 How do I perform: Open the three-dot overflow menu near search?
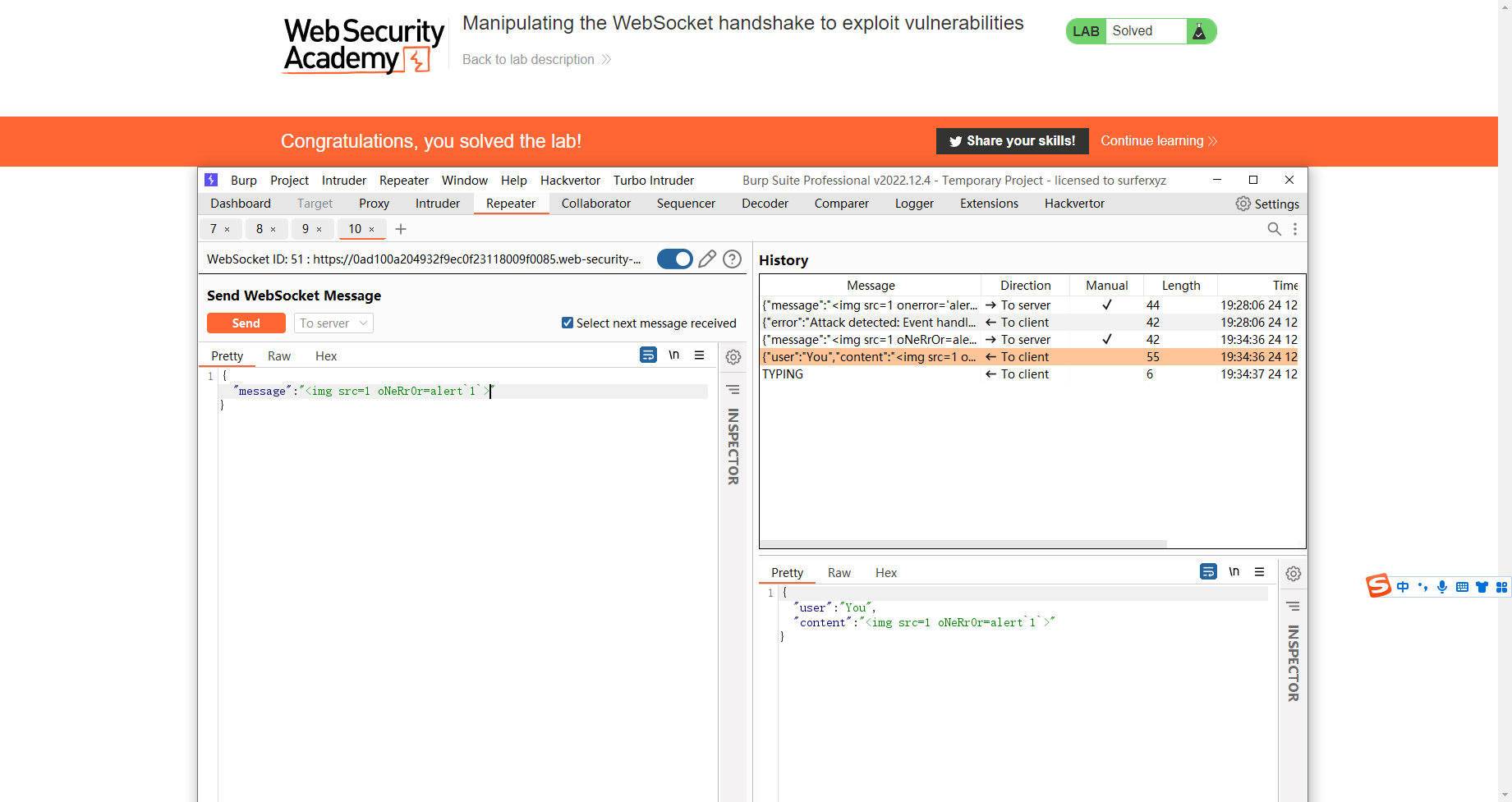point(1295,229)
